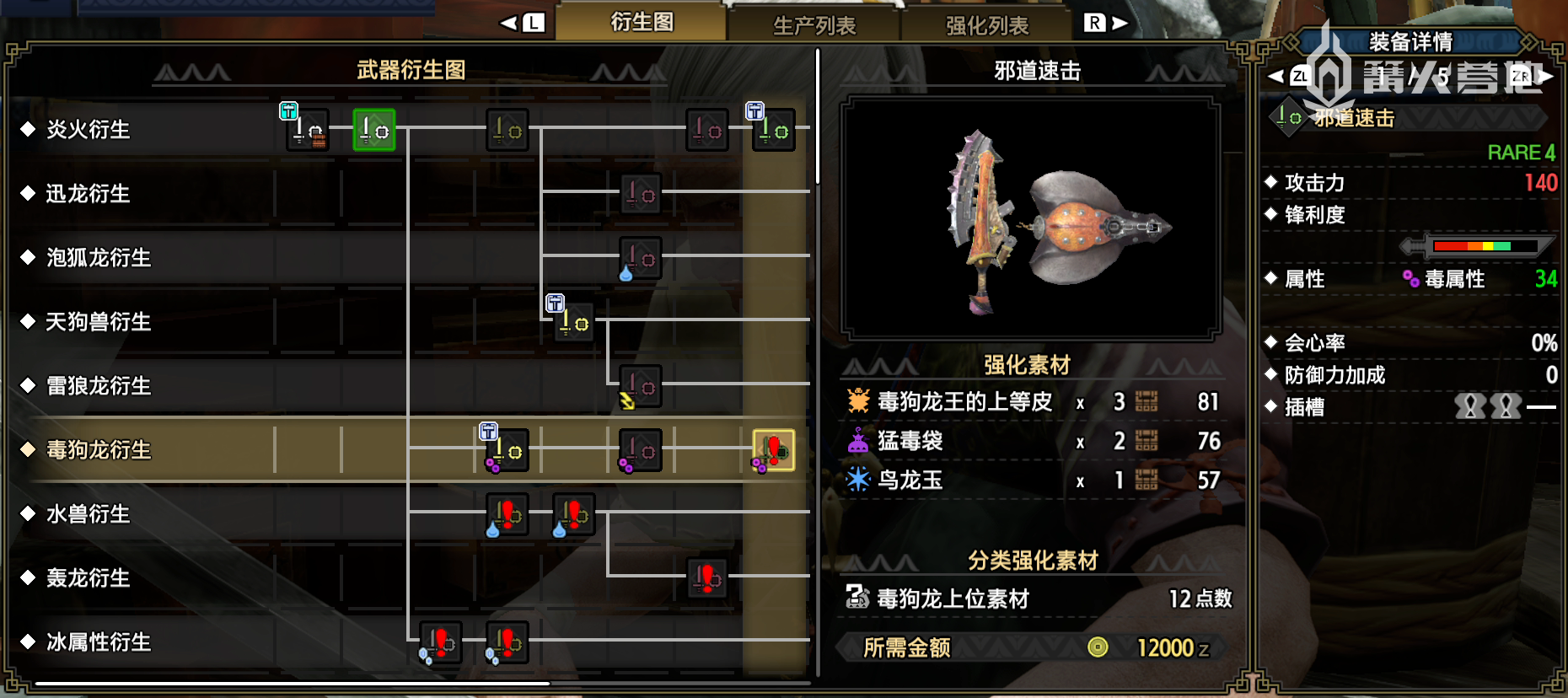Click the R right arrow tab switcher

point(1106,23)
